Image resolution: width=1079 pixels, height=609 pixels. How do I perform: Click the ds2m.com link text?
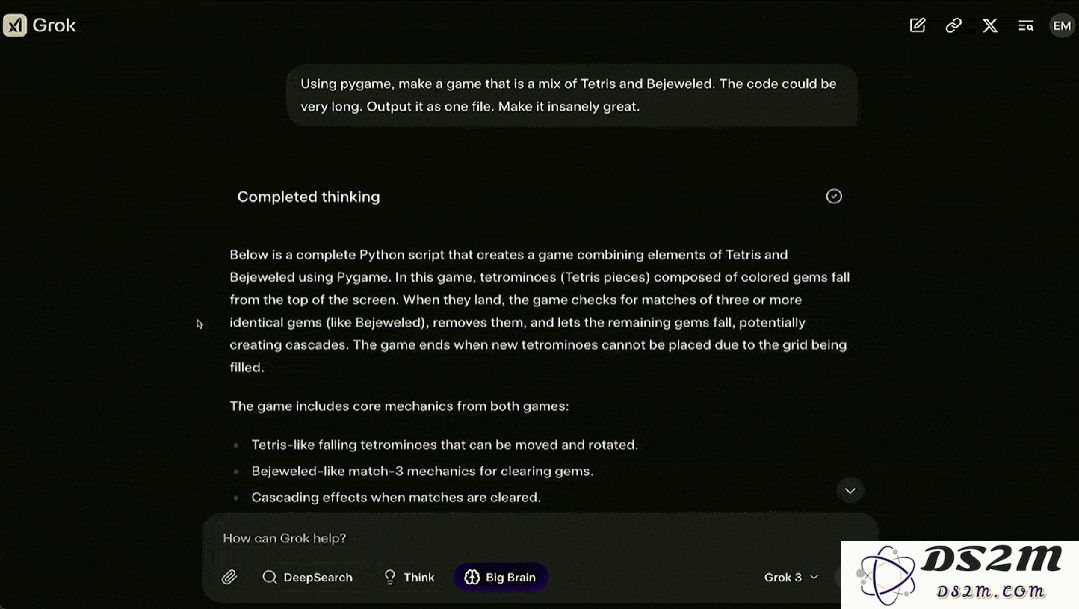coord(990,591)
